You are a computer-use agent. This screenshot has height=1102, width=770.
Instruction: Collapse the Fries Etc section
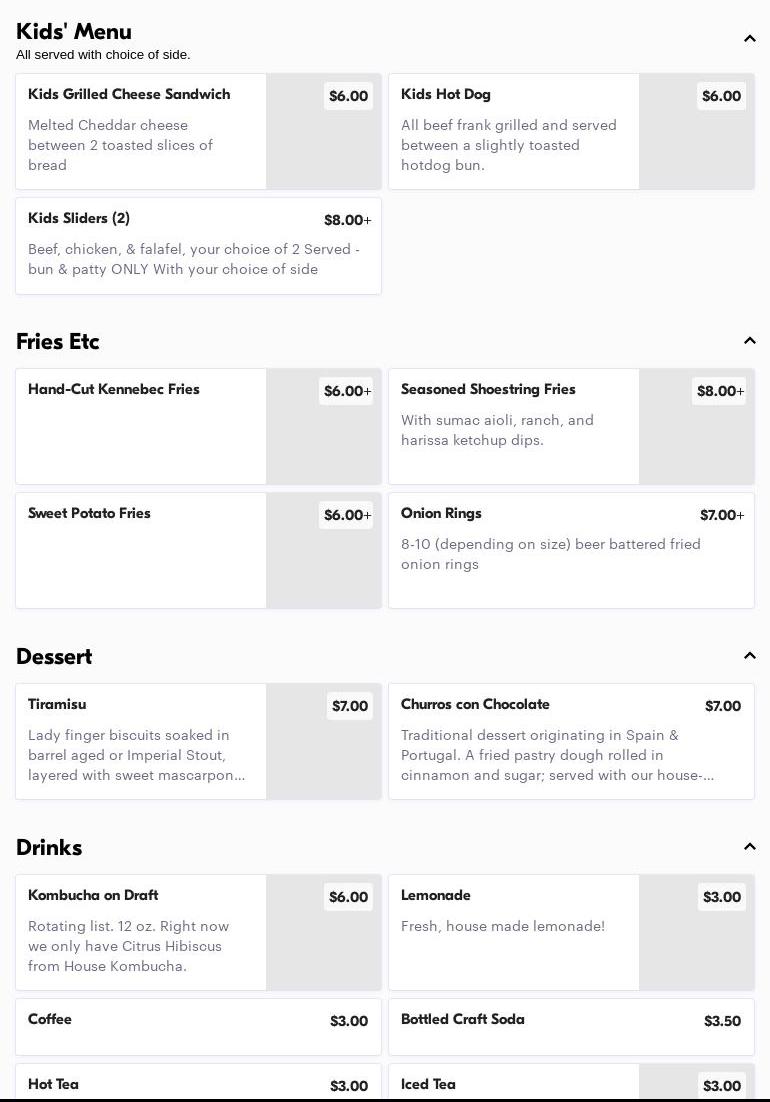749,341
